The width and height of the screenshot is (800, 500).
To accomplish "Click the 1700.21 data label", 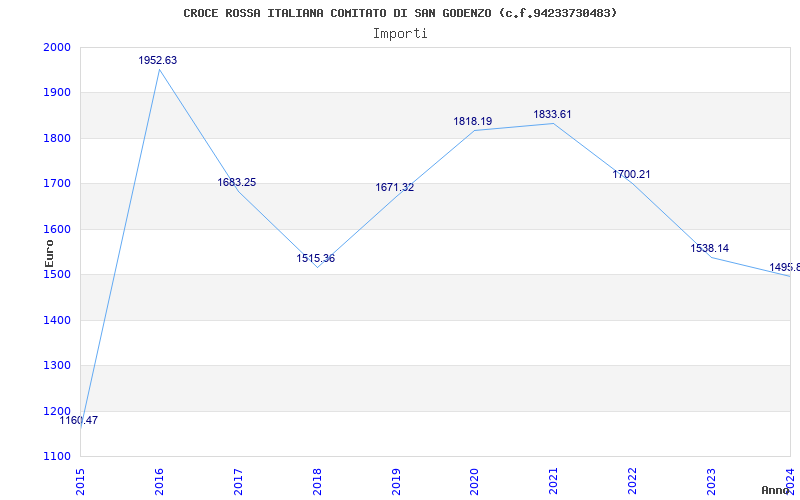I will click(x=632, y=174).
